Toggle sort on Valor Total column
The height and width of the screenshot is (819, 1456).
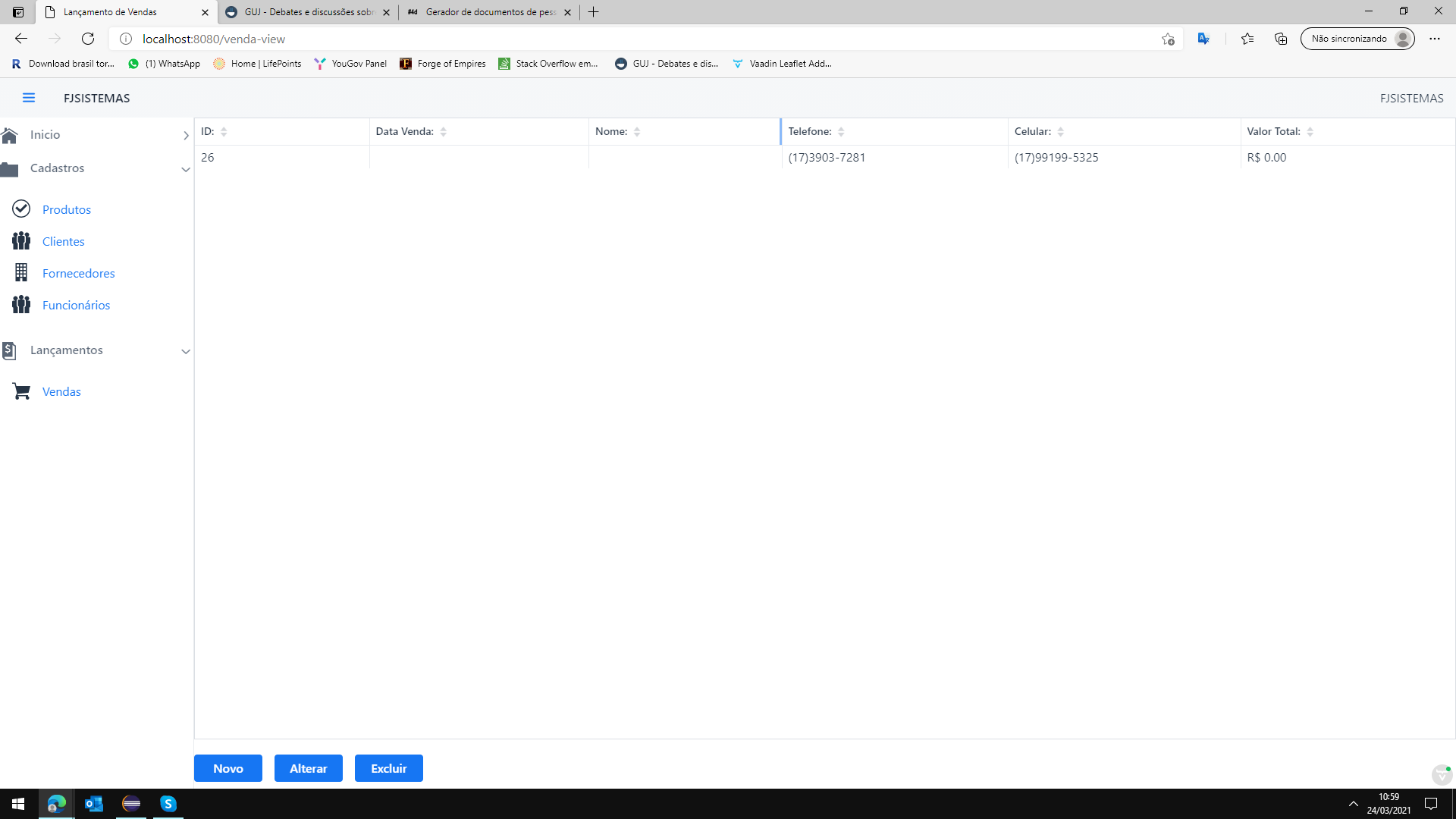1310,132
